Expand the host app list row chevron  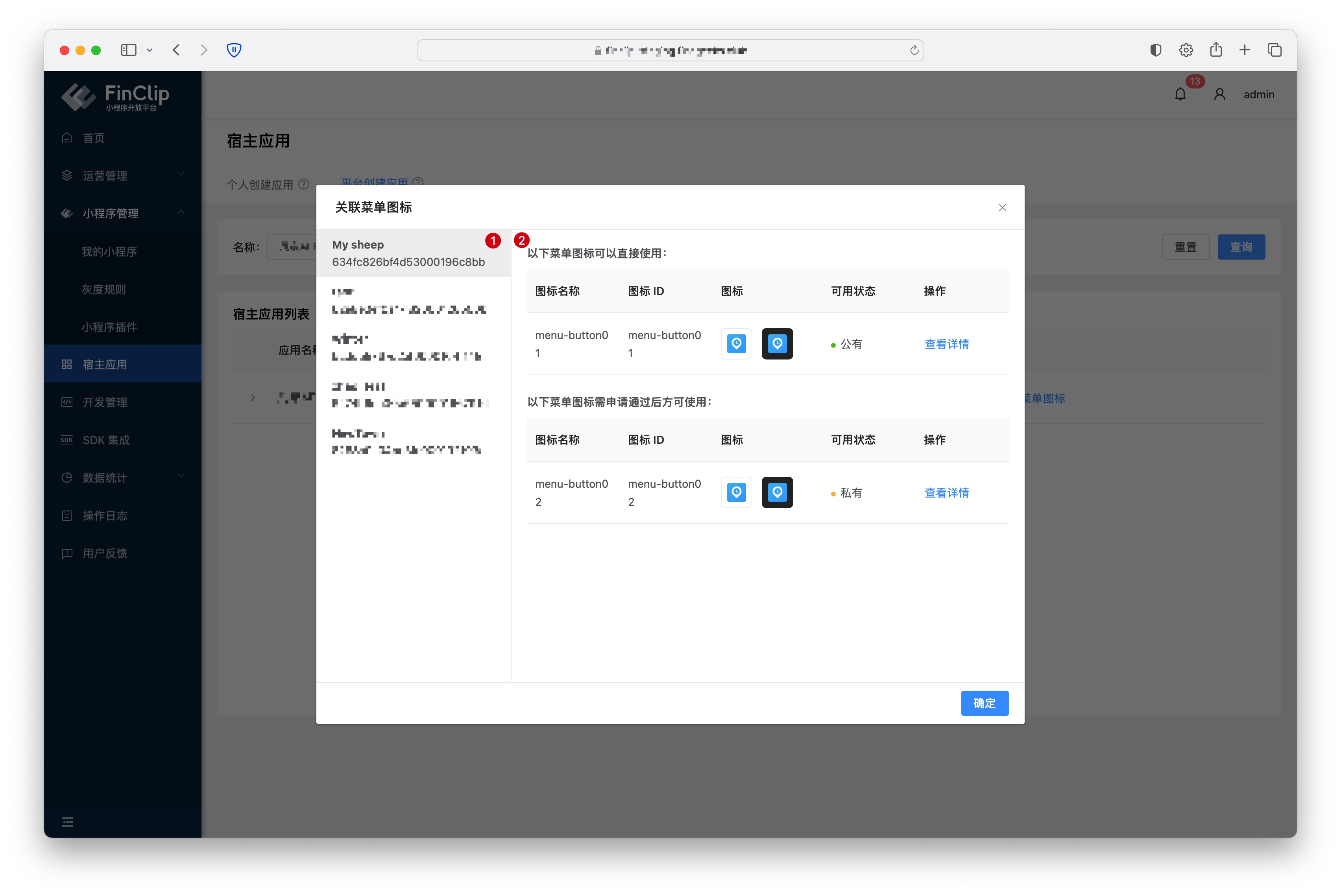point(253,398)
